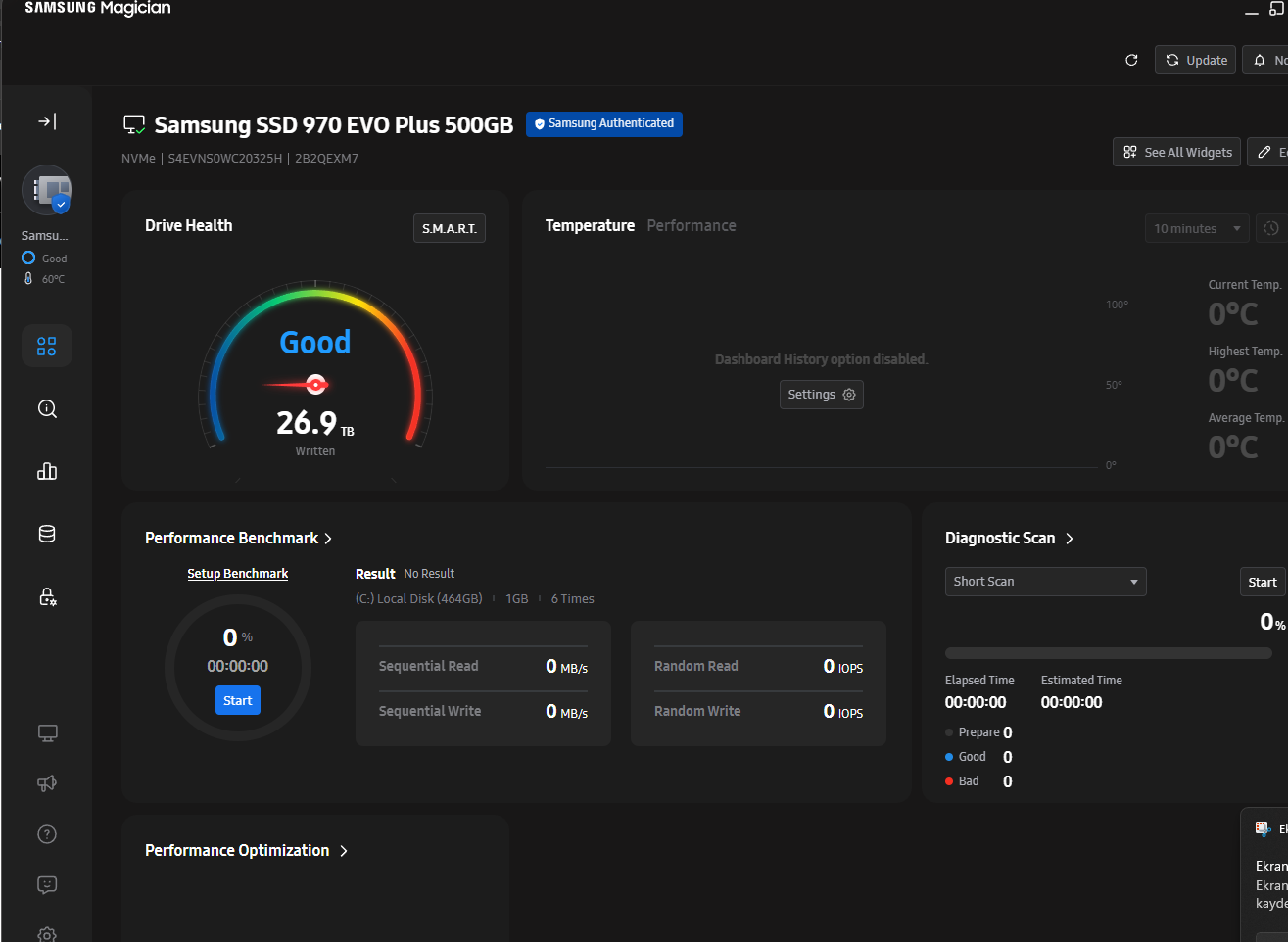Start the diagnostic scan with its Start button
Viewport: 1288px width, 942px height.
tap(1263, 582)
